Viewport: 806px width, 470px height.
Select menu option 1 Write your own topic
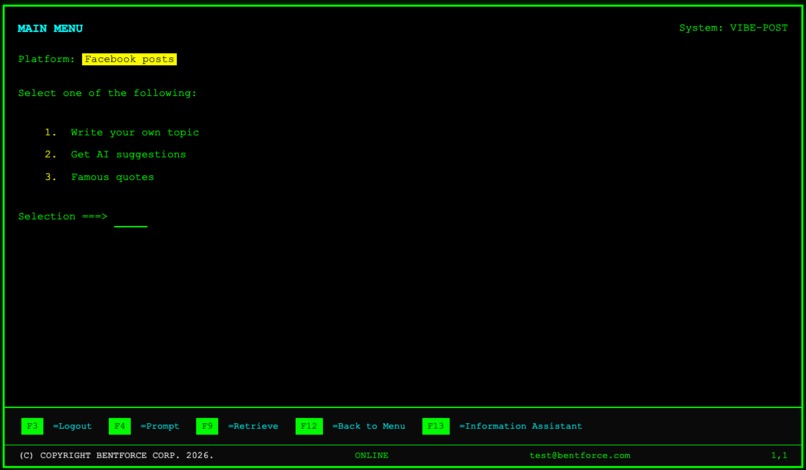click(121, 133)
